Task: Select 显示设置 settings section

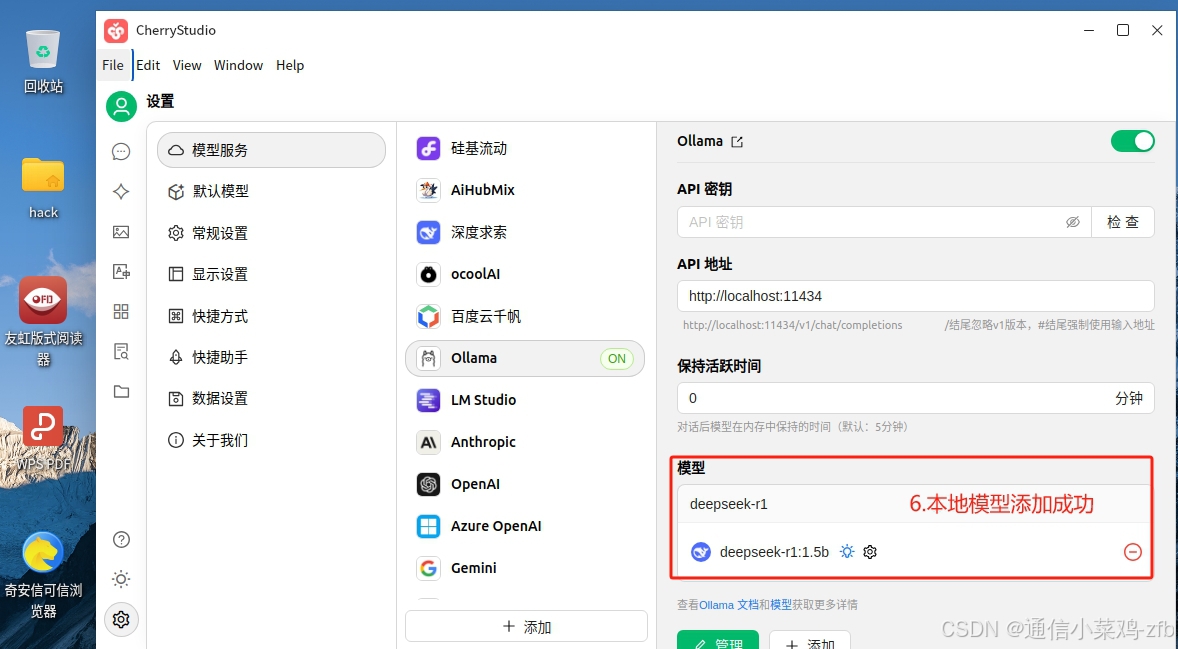Action: [271, 274]
